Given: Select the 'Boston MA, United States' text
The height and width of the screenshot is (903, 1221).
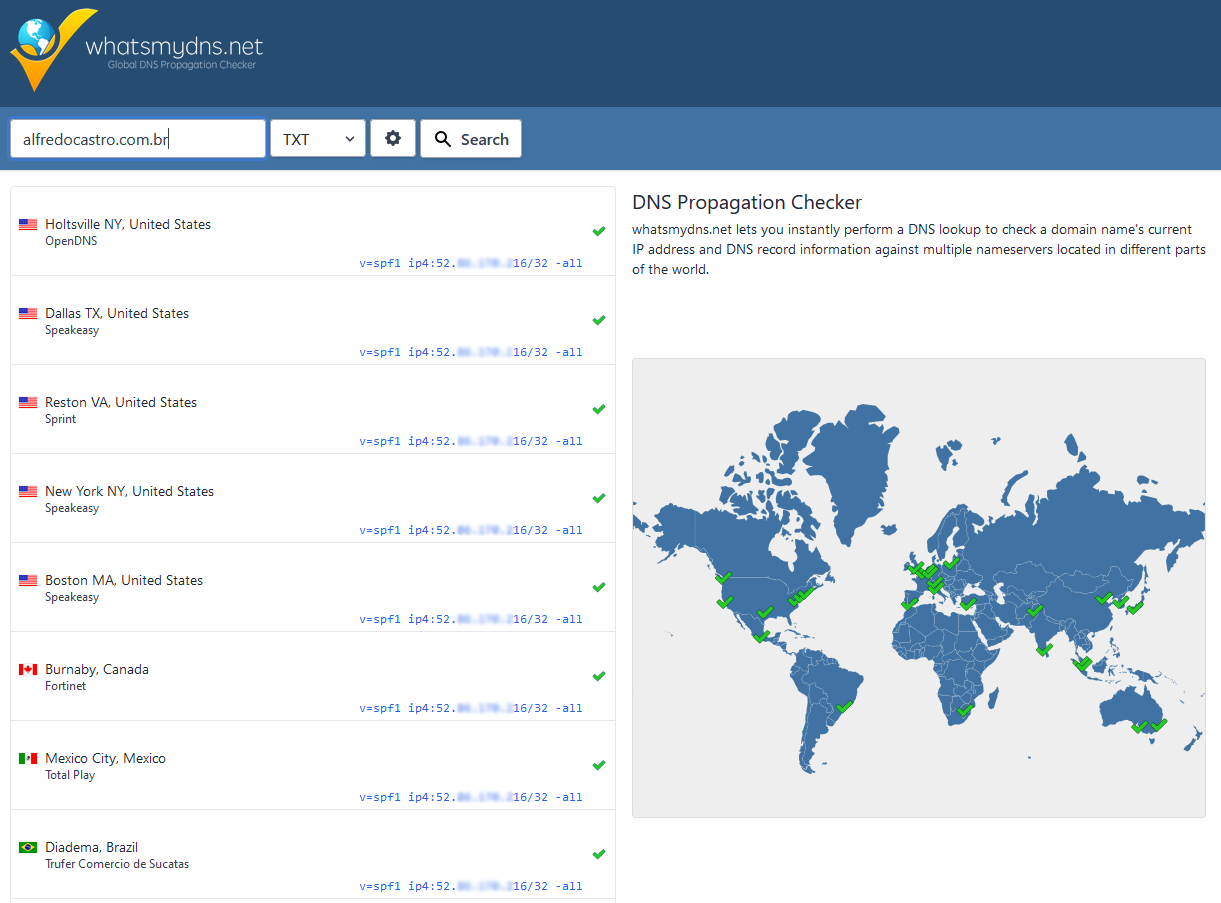Looking at the screenshot, I should [124, 581].
